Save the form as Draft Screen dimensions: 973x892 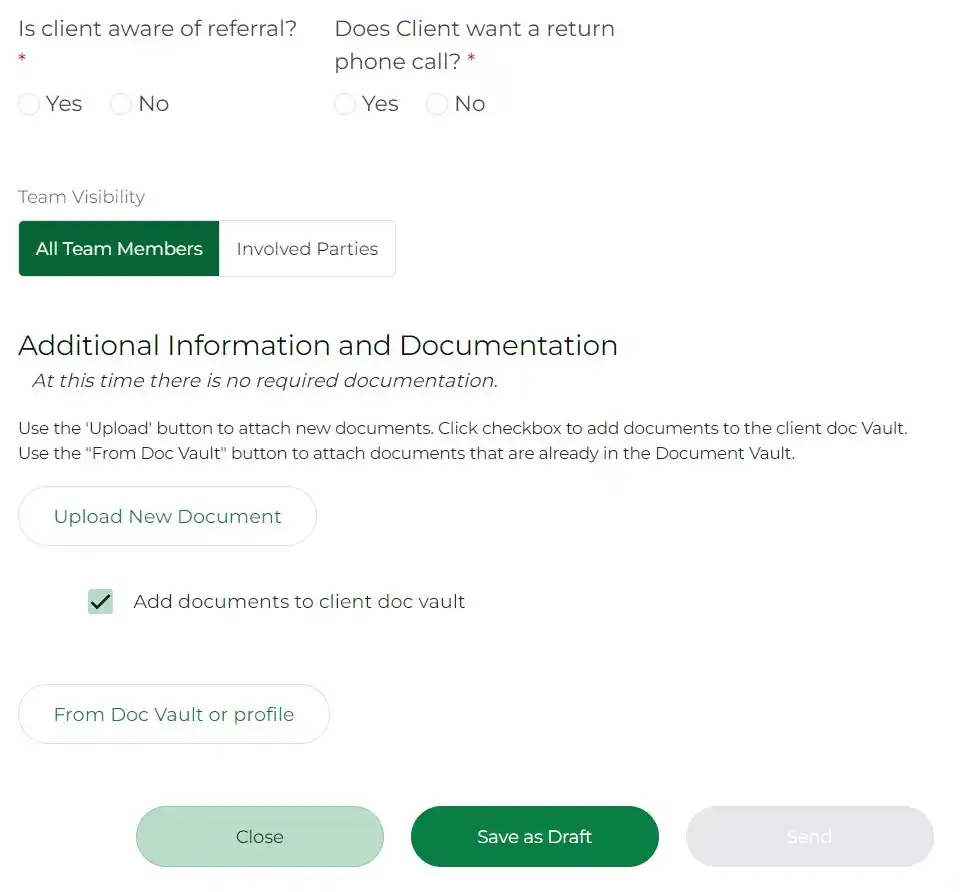pos(535,837)
